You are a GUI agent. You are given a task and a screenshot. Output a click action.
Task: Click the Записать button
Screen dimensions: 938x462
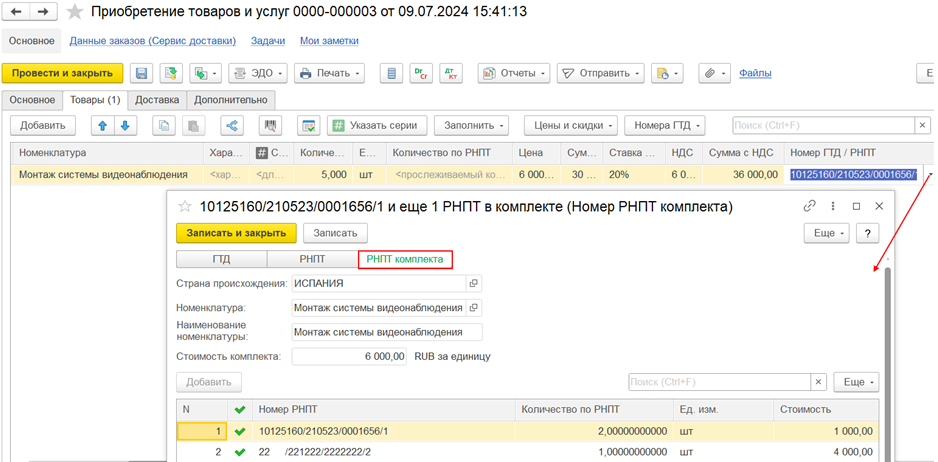point(336,233)
